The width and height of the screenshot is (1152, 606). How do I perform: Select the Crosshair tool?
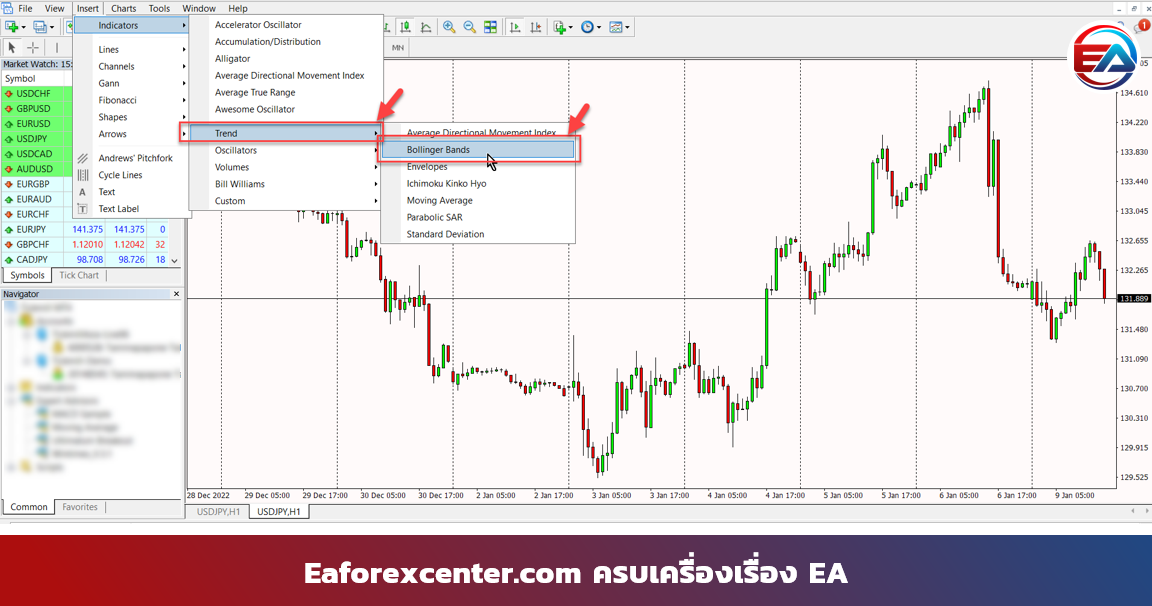33,47
